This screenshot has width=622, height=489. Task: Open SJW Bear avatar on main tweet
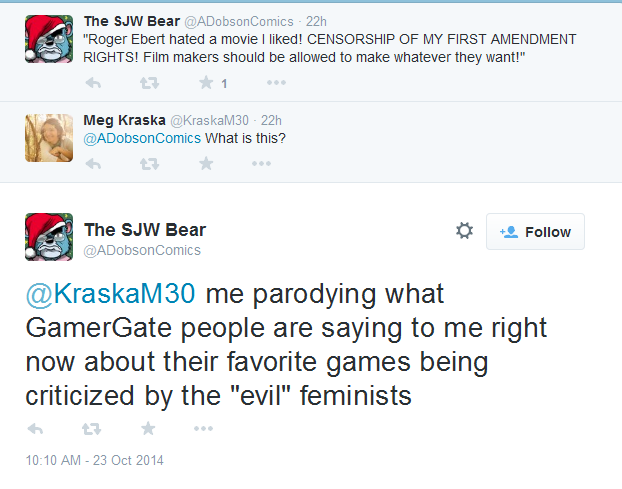click(x=49, y=237)
